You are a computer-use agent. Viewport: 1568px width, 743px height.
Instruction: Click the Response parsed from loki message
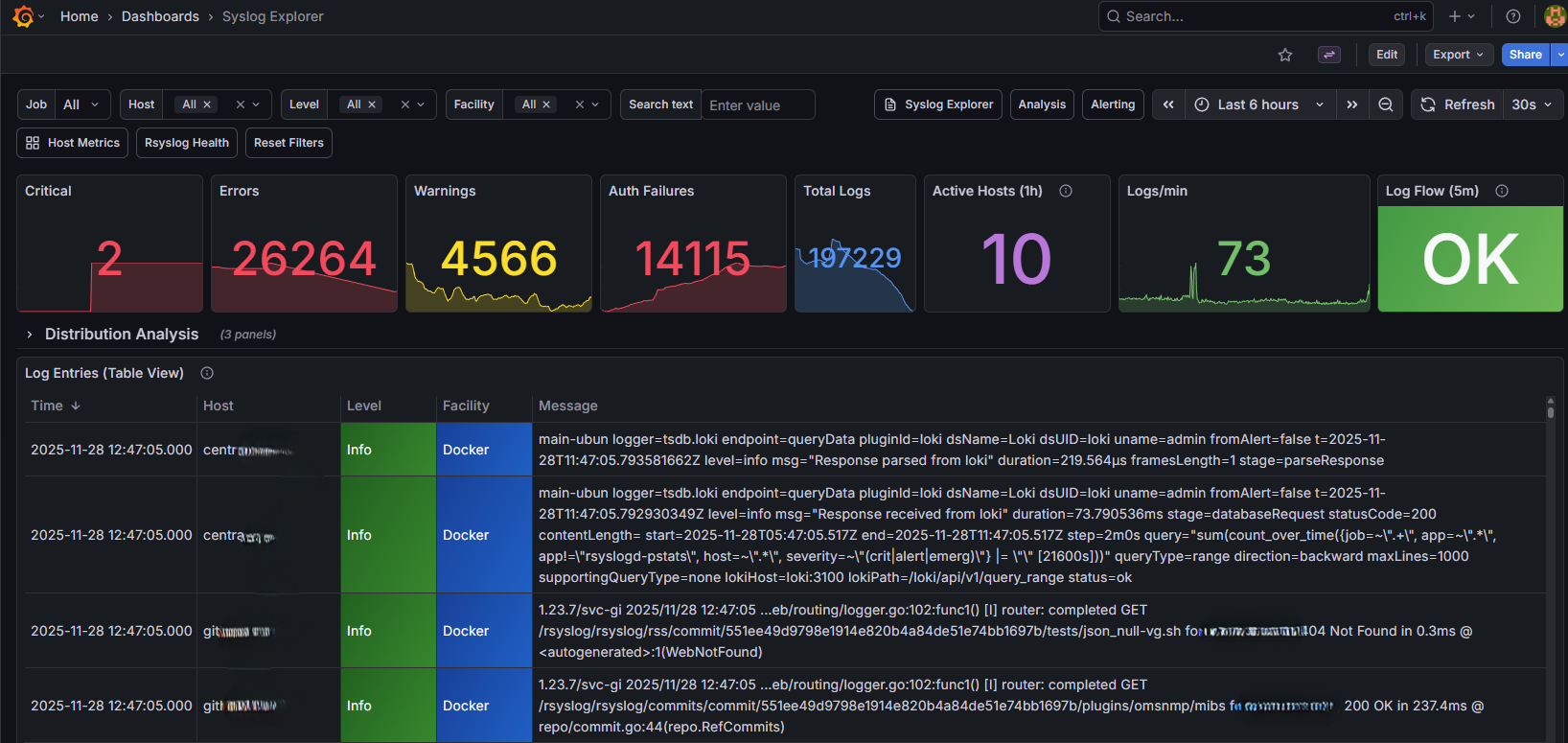point(1039,450)
